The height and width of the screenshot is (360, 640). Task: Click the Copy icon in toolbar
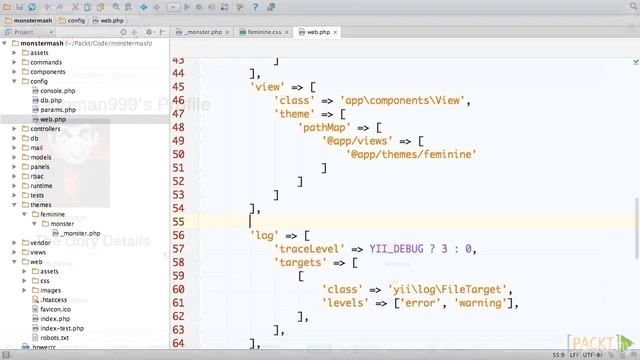pos(87,7)
